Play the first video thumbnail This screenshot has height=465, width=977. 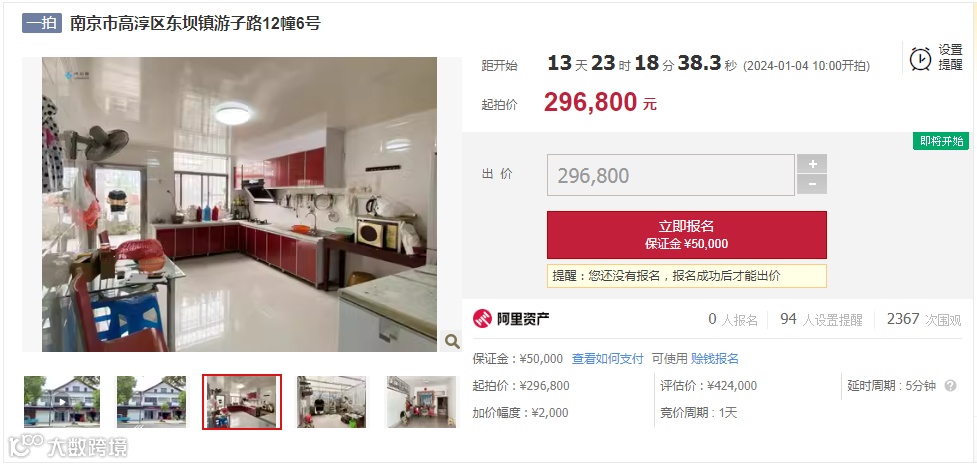coord(61,401)
